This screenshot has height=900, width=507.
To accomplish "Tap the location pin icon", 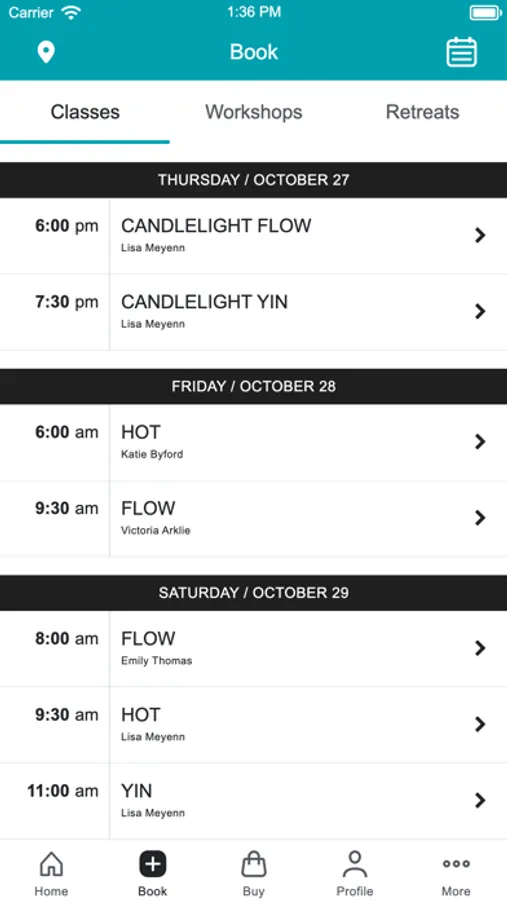I will coord(46,52).
